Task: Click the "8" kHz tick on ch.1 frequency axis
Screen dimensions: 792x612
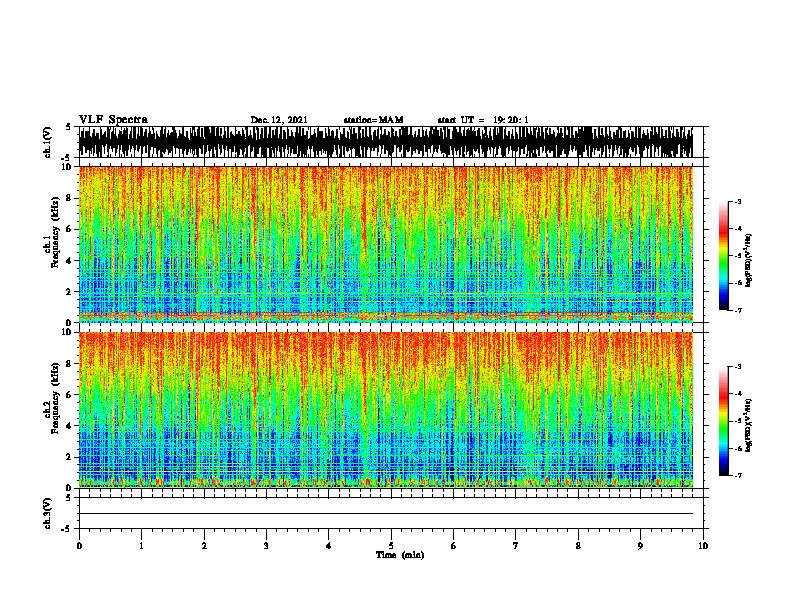Action: [x=70, y=198]
